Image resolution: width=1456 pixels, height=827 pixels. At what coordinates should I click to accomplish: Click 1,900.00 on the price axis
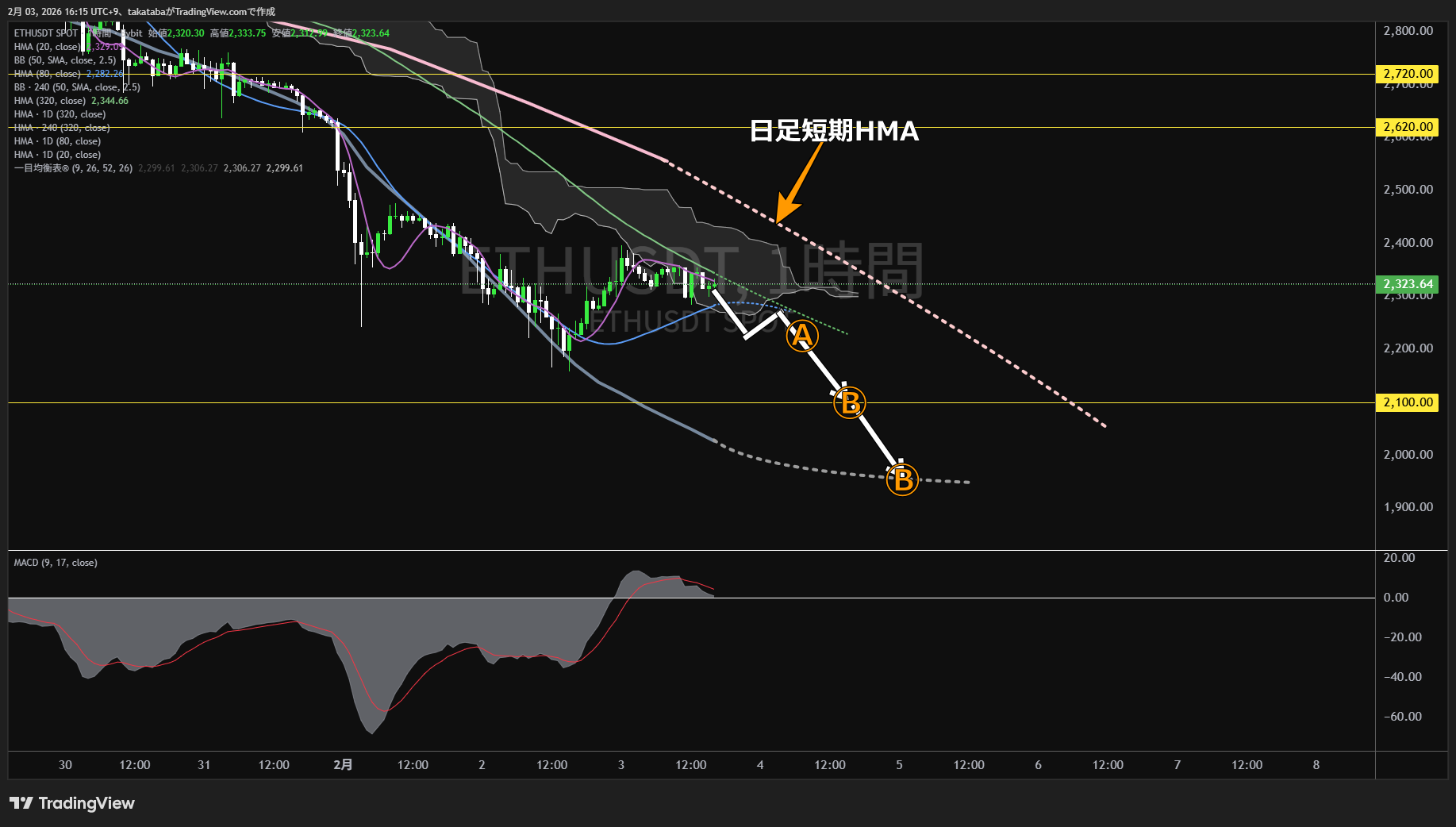(1408, 507)
